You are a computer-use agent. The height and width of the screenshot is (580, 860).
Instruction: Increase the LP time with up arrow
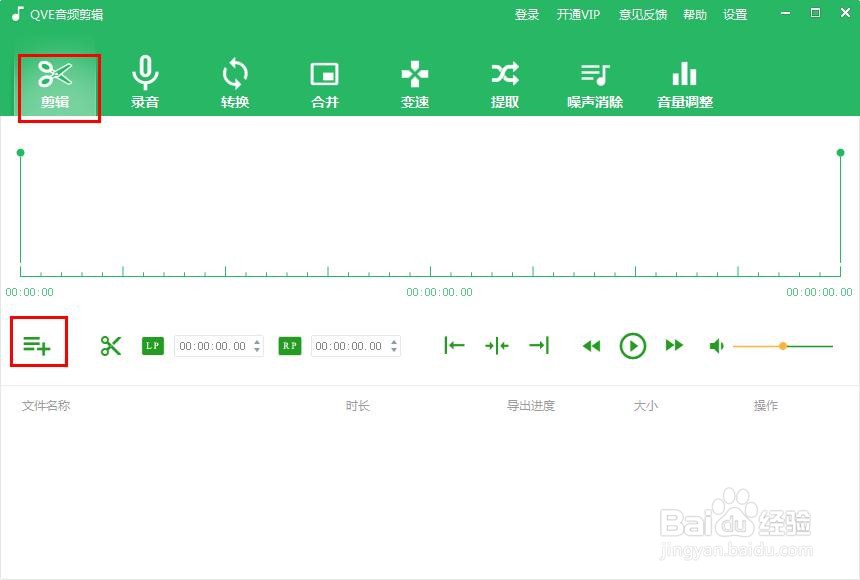click(257, 342)
